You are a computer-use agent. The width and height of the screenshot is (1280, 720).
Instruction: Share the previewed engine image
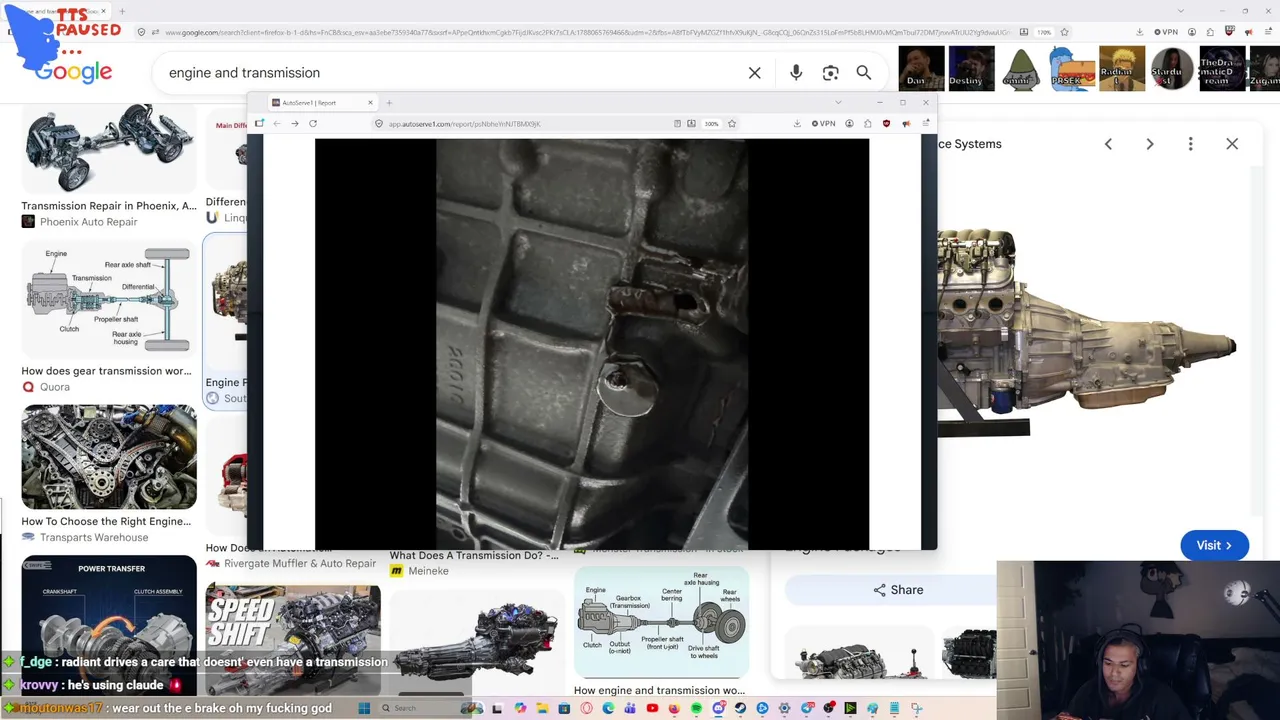898,590
